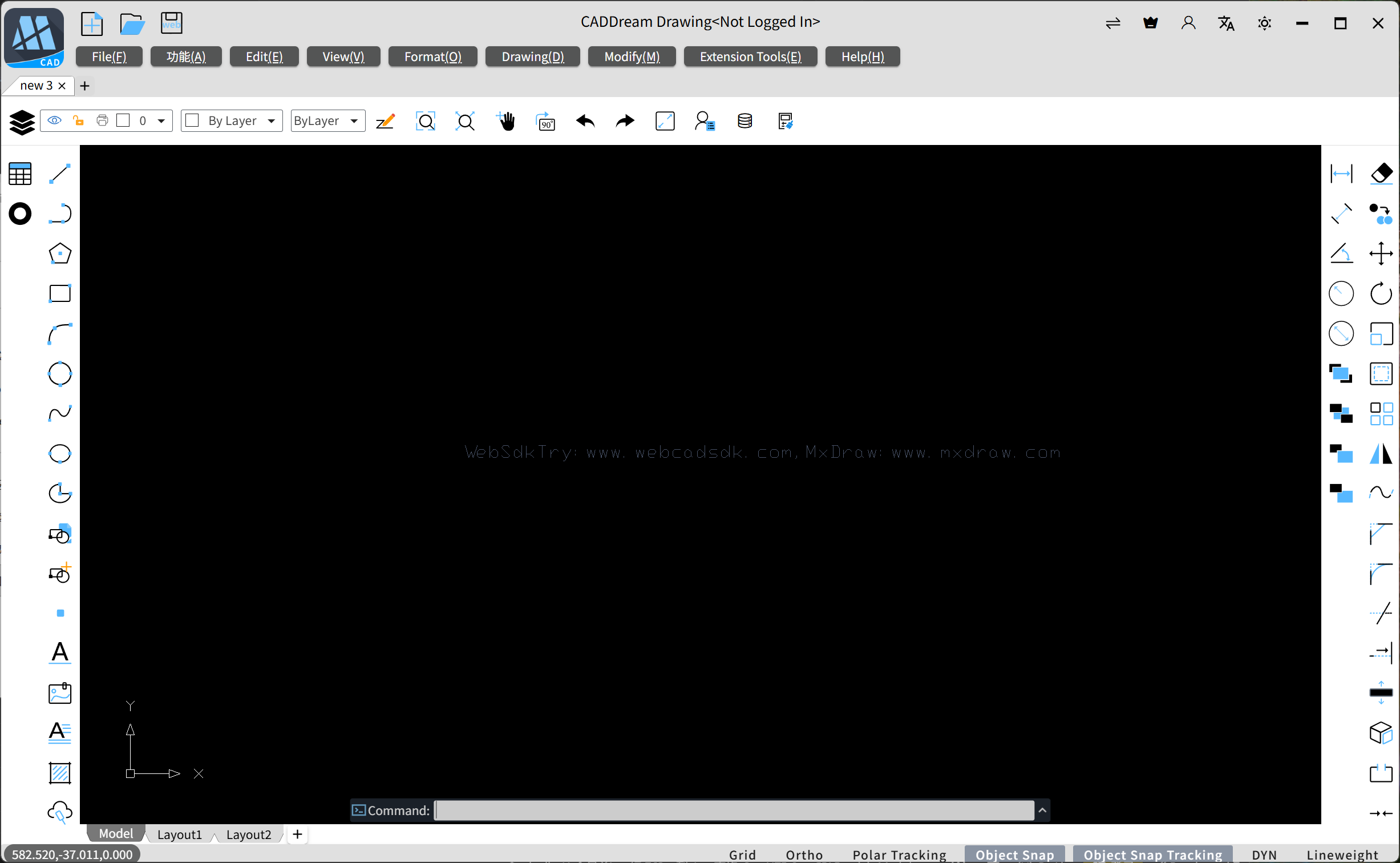Open the Format(O) menu
Viewport: 1400px width, 863px height.
click(433, 57)
